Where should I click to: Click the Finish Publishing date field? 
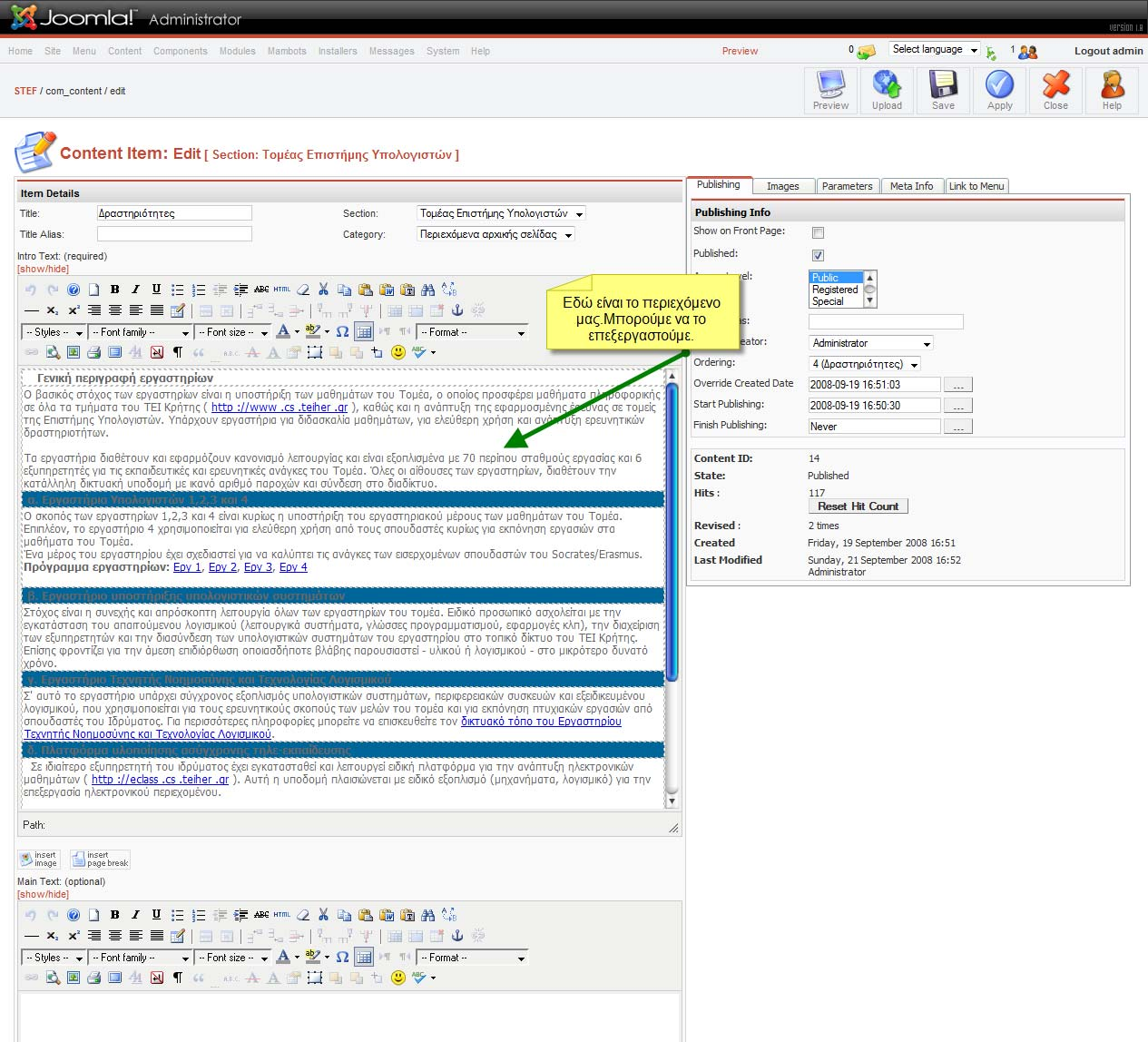click(875, 427)
